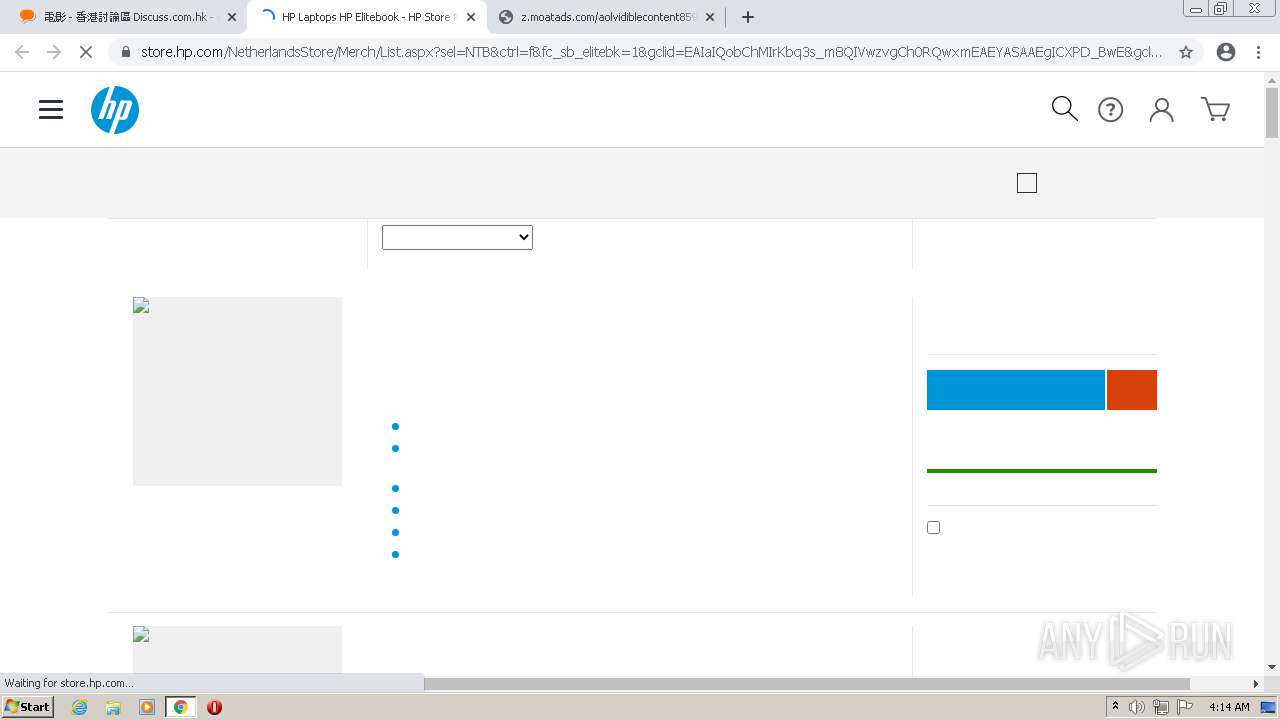This screenshot has width=1280, height=720.
Task: Open Chrome's three-dot menu
Action: (1258, 52)
